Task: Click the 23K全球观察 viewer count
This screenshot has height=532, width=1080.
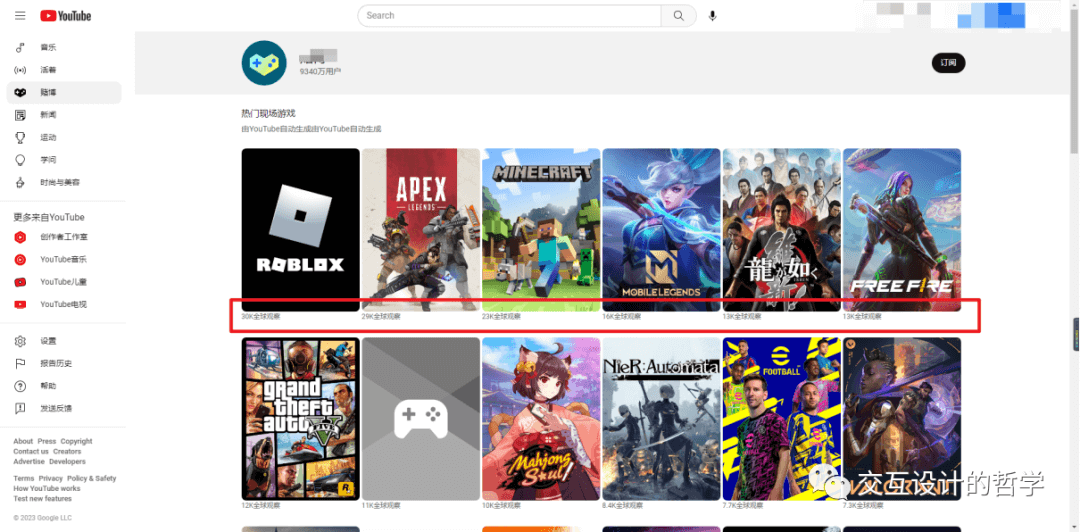Action: point(501,317)
